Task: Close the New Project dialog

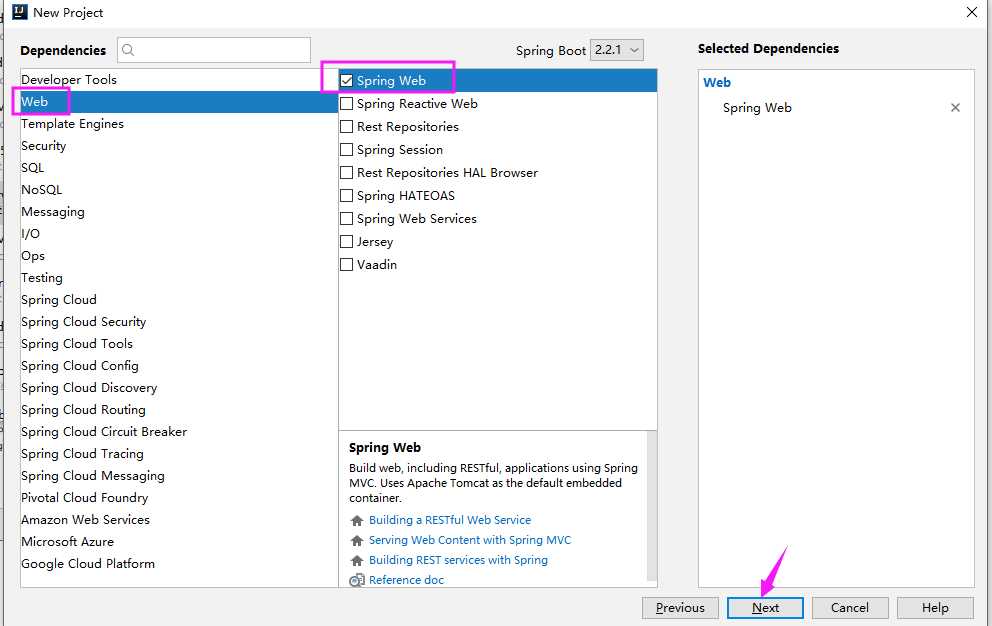Action: (972, 12)
